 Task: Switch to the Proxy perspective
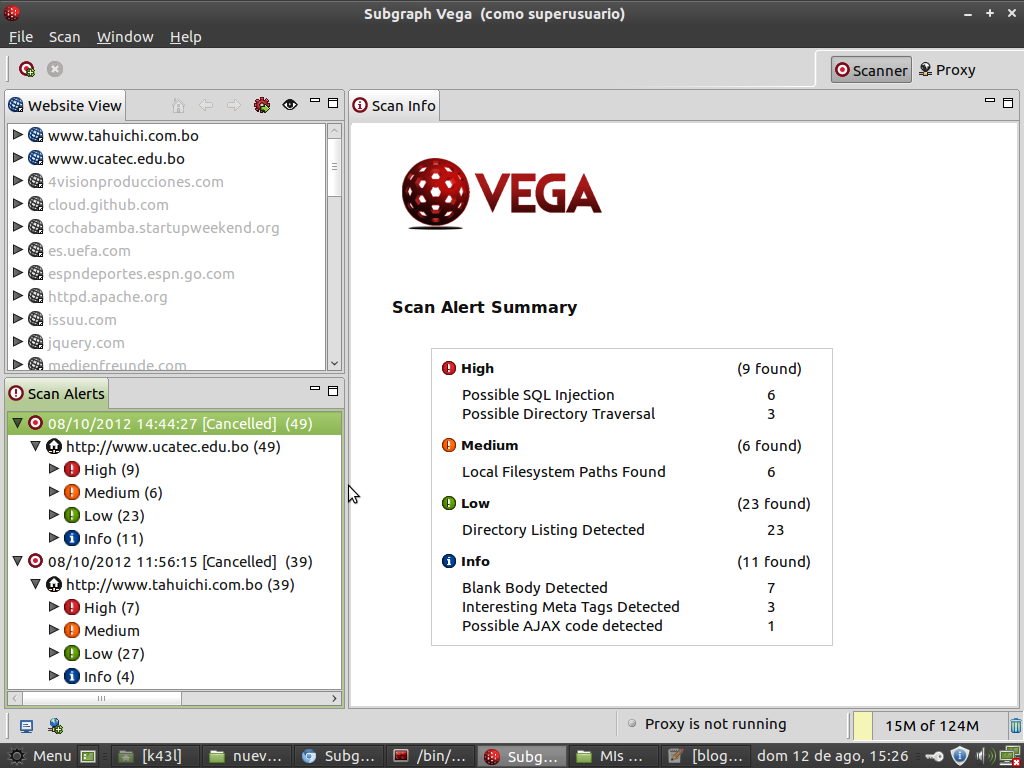(947, 70)
